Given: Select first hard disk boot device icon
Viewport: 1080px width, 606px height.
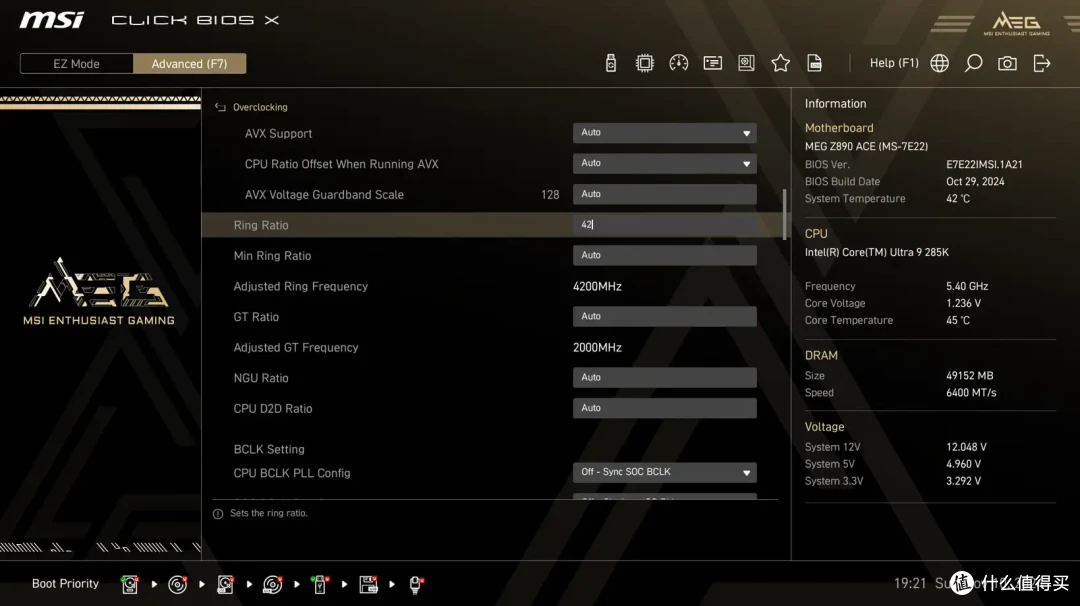Looking at the screenshot, I should (129, 584).
